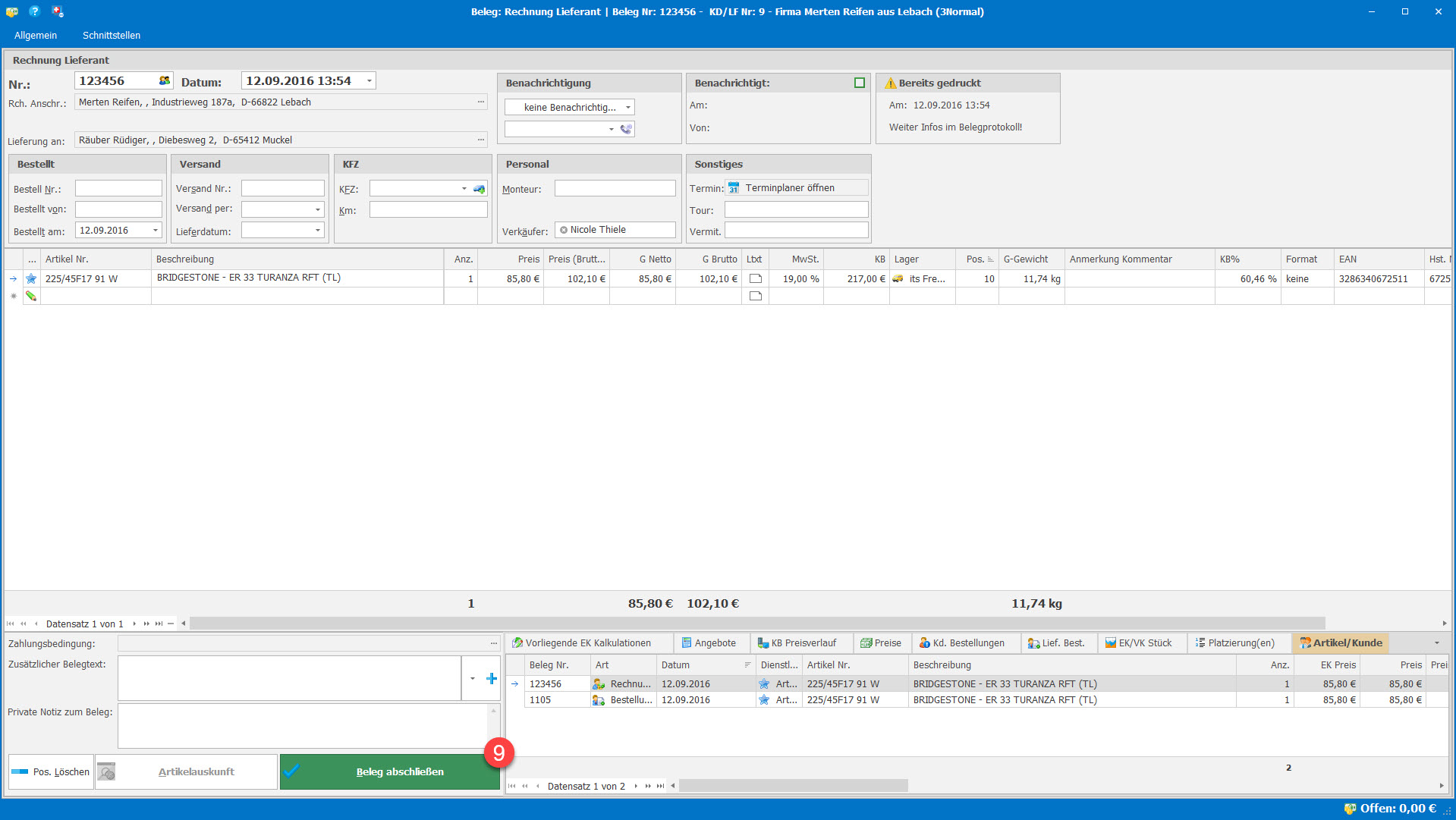Viewport: 1456px width, 820px height.
Task: Click the plus icon beside Zusätzlicher Belegtext
Action: tap(492, 679)
